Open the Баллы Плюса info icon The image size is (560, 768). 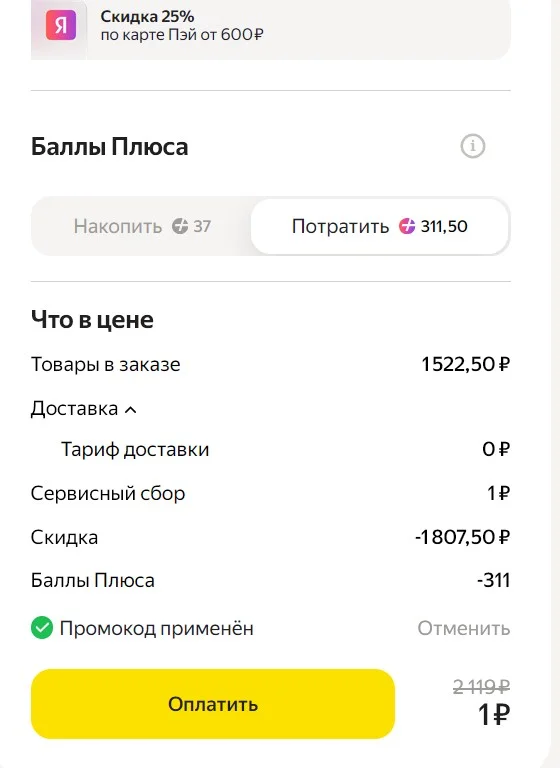click(473, 146)
